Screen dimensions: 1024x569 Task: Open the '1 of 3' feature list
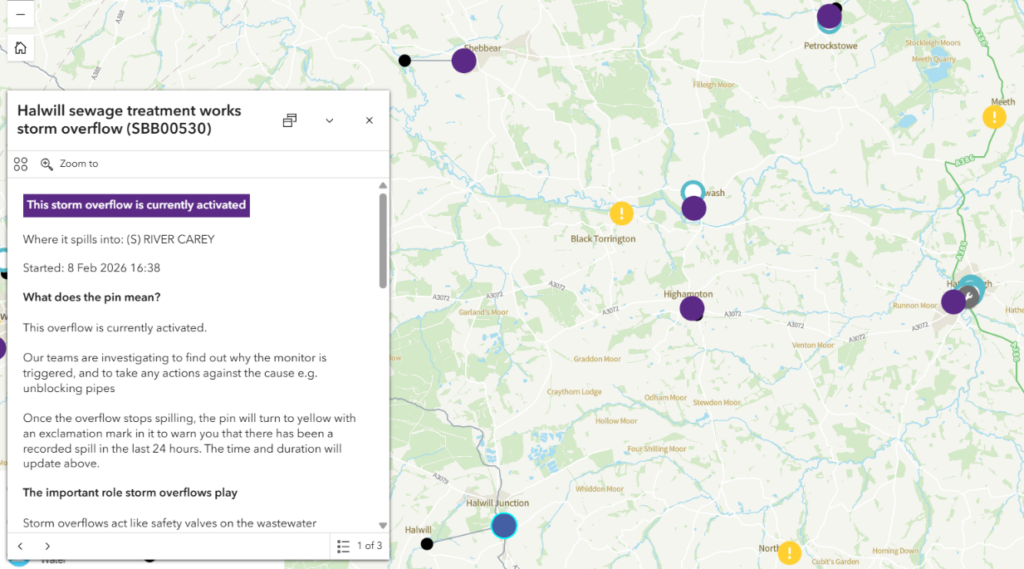[x=359, y=546]
